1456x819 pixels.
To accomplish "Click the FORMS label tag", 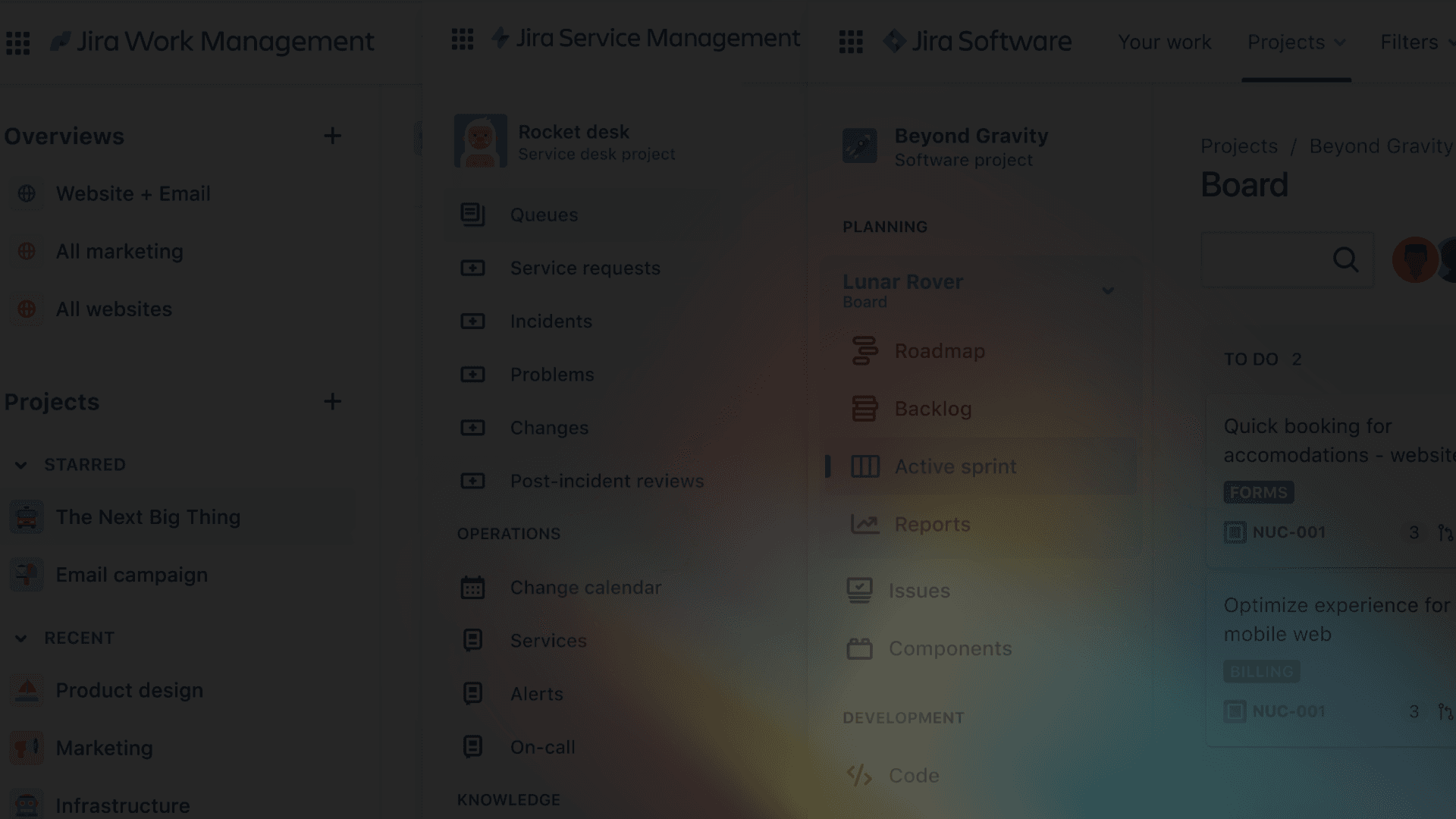I will (1259, 493).
